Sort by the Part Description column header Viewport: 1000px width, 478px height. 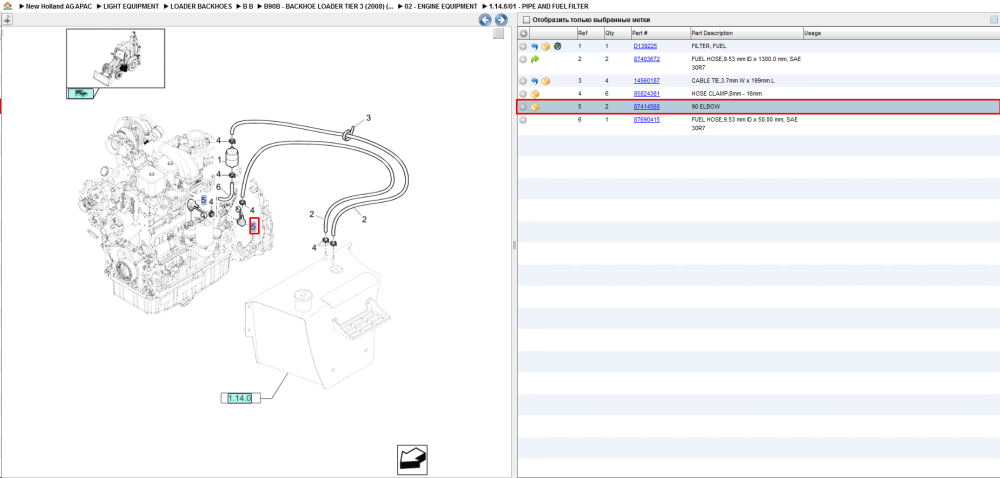click(746, 33)
